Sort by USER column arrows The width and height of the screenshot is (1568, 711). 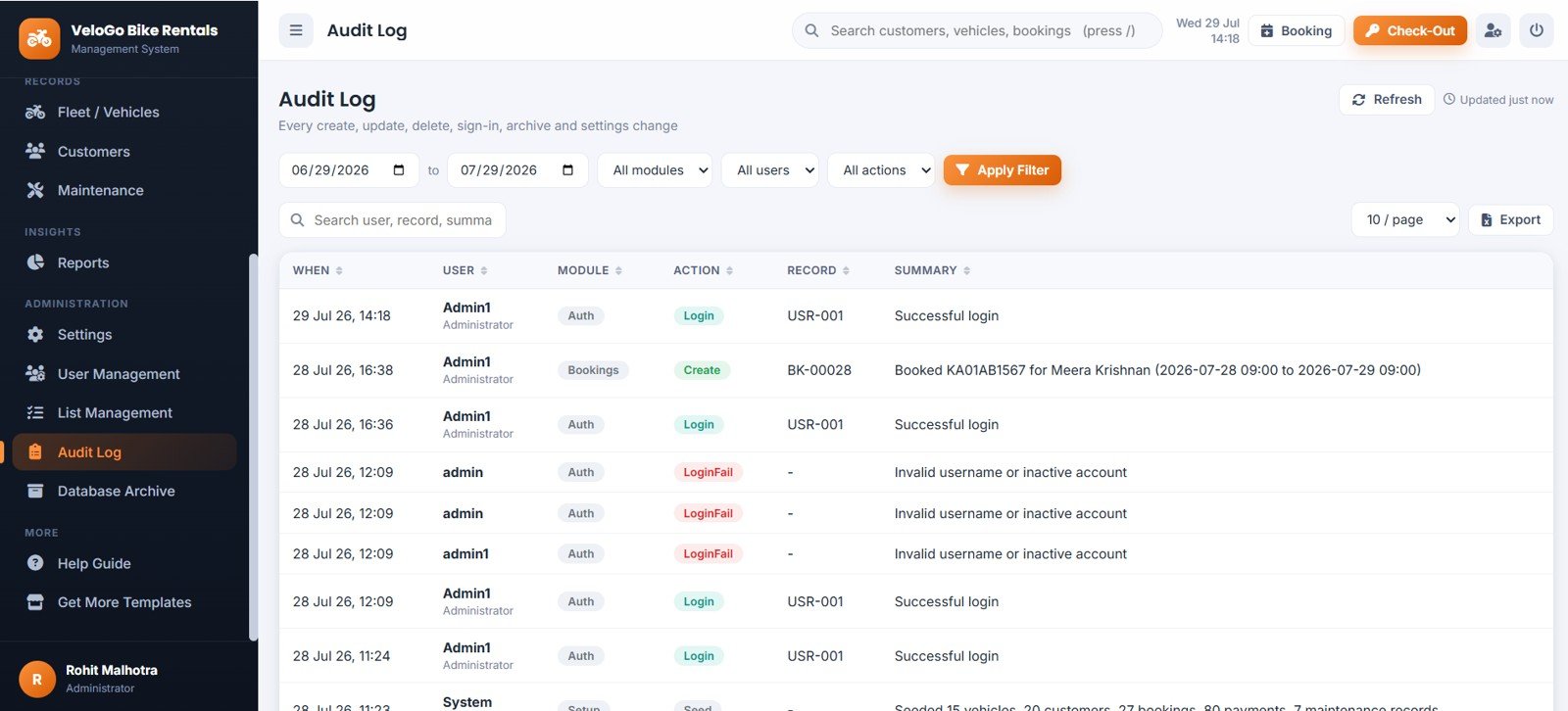484,270
